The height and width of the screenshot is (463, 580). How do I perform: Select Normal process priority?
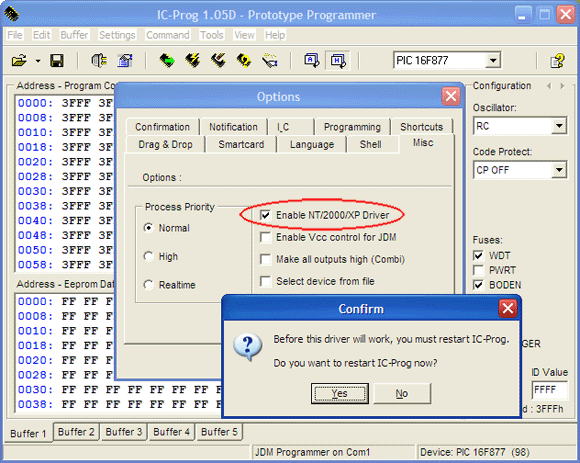pos(166,228)
